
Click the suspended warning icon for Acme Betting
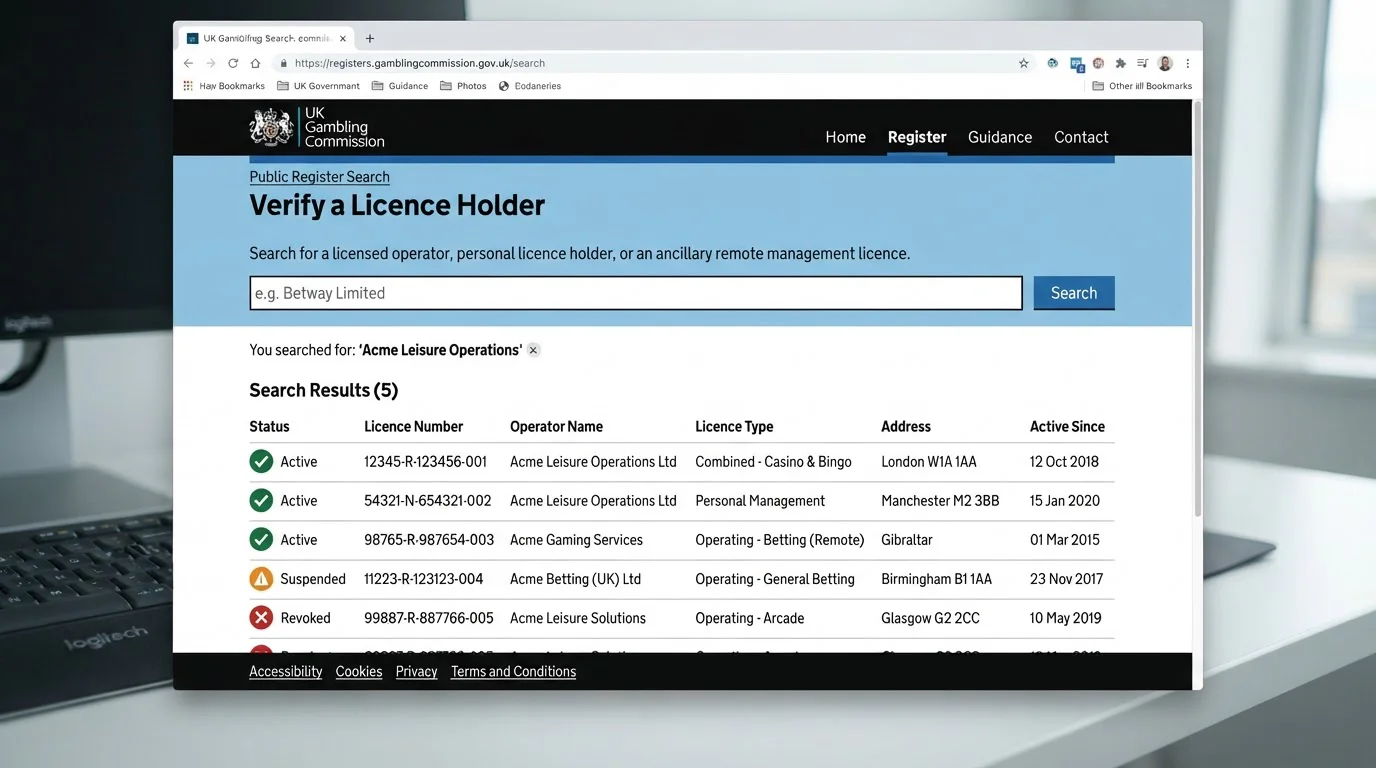261,579
